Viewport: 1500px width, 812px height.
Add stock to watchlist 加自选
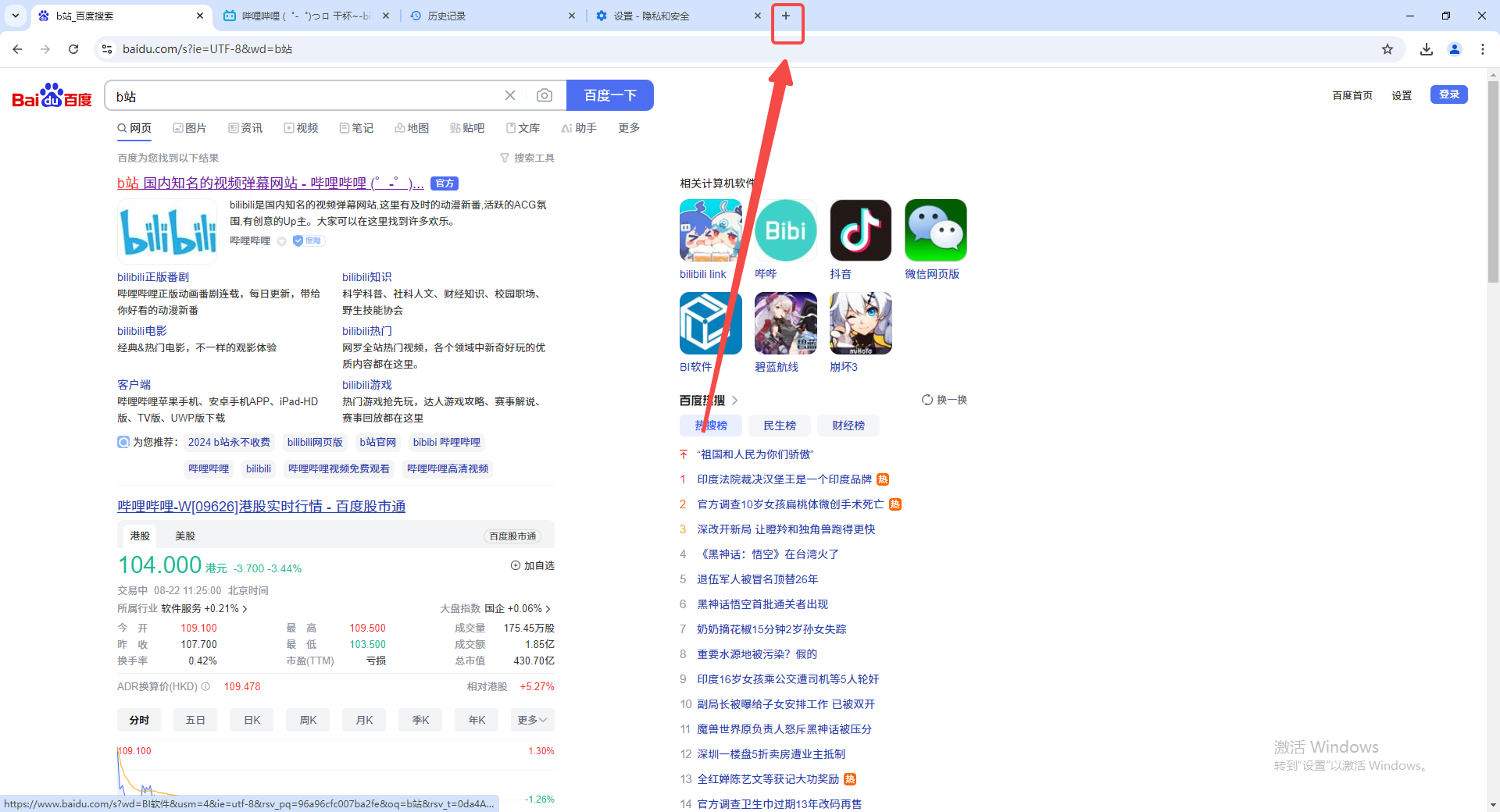(532, 565)
